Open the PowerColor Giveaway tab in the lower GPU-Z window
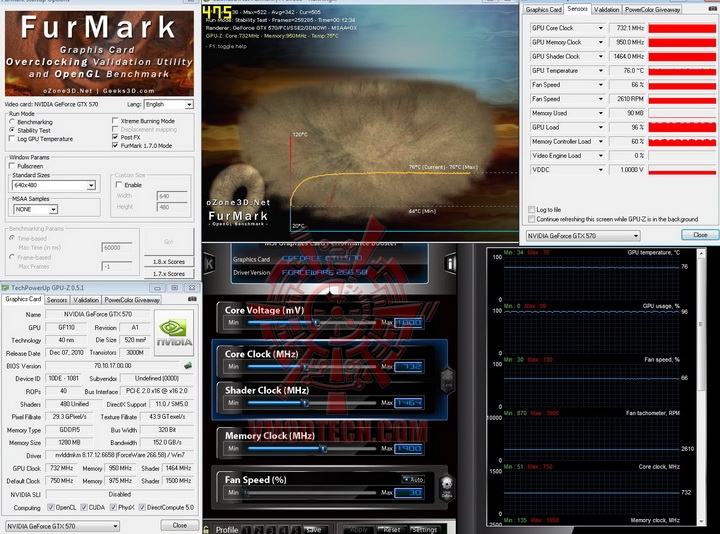The height and width of the screenshot is (534, 720). [132, 300]
